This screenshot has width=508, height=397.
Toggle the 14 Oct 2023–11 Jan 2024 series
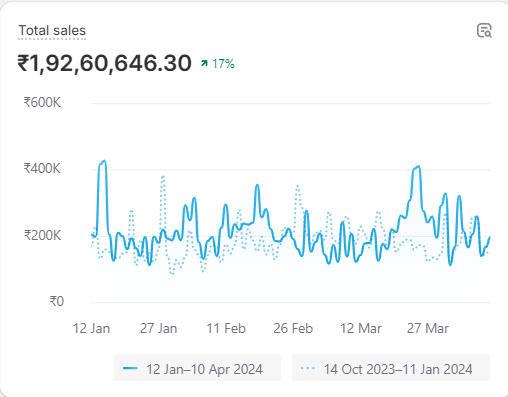[391, 368]
